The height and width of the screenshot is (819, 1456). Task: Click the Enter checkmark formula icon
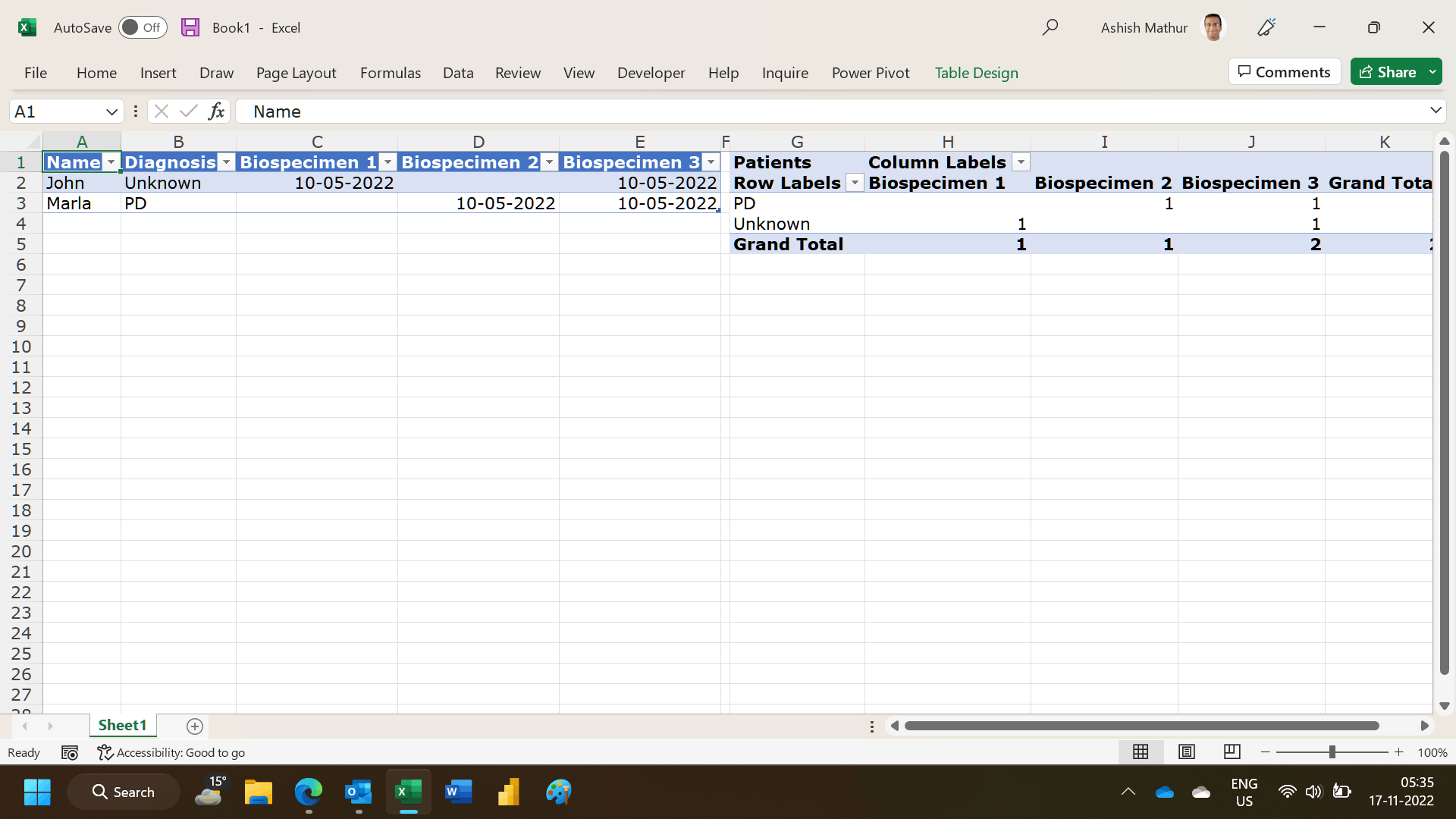pos(189,111)
